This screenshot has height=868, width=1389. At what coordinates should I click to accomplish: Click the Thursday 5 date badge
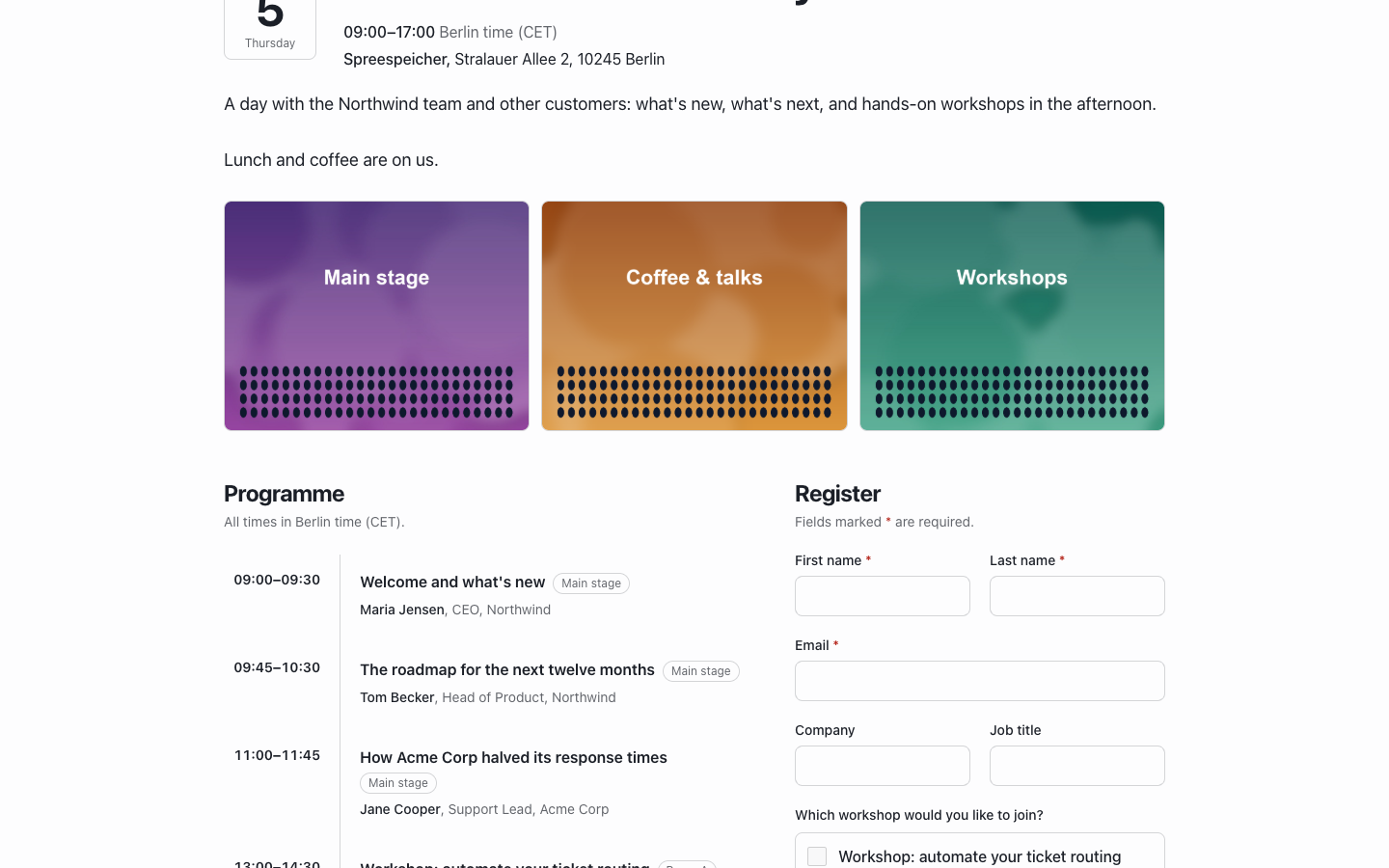pos(270,26)
